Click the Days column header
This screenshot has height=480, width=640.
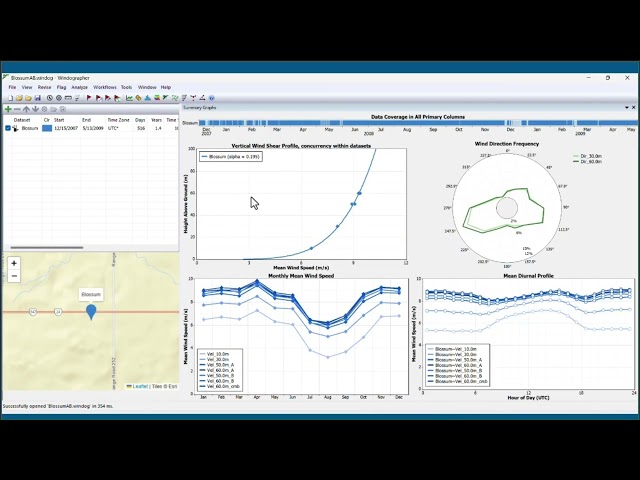click(140, 120)
